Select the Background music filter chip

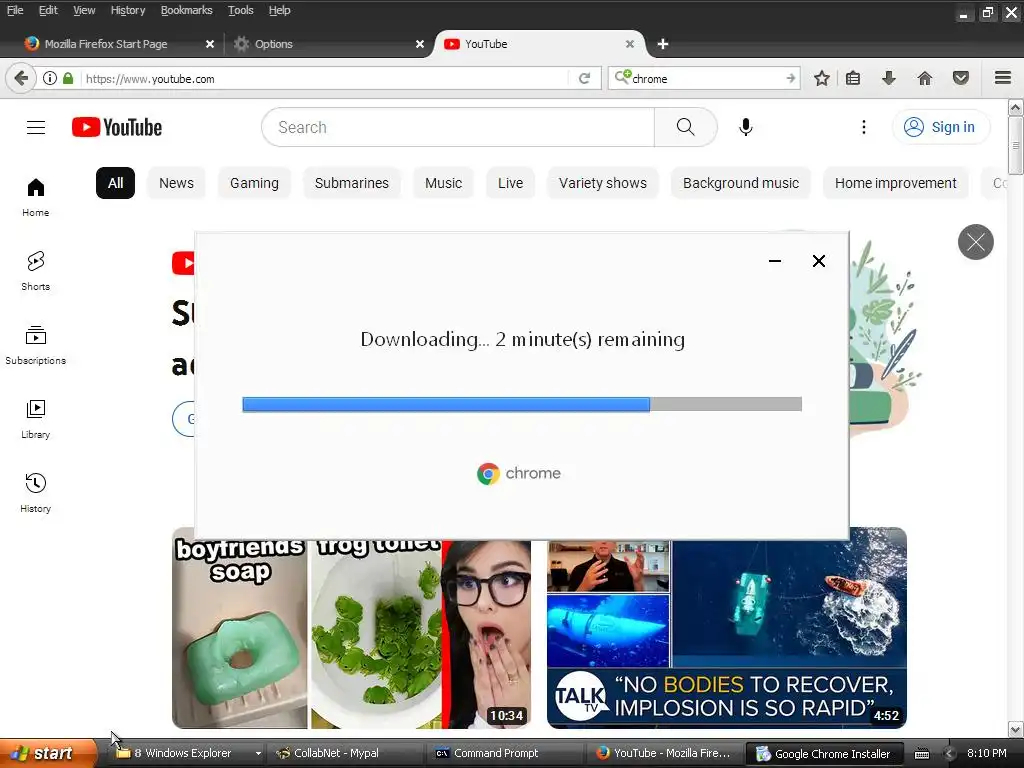(741, 183)
